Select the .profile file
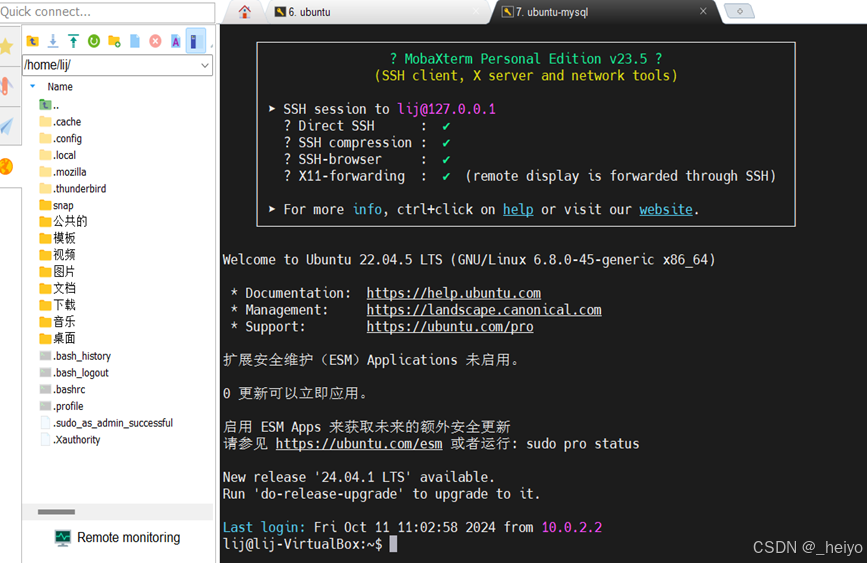 coord(61,406)
